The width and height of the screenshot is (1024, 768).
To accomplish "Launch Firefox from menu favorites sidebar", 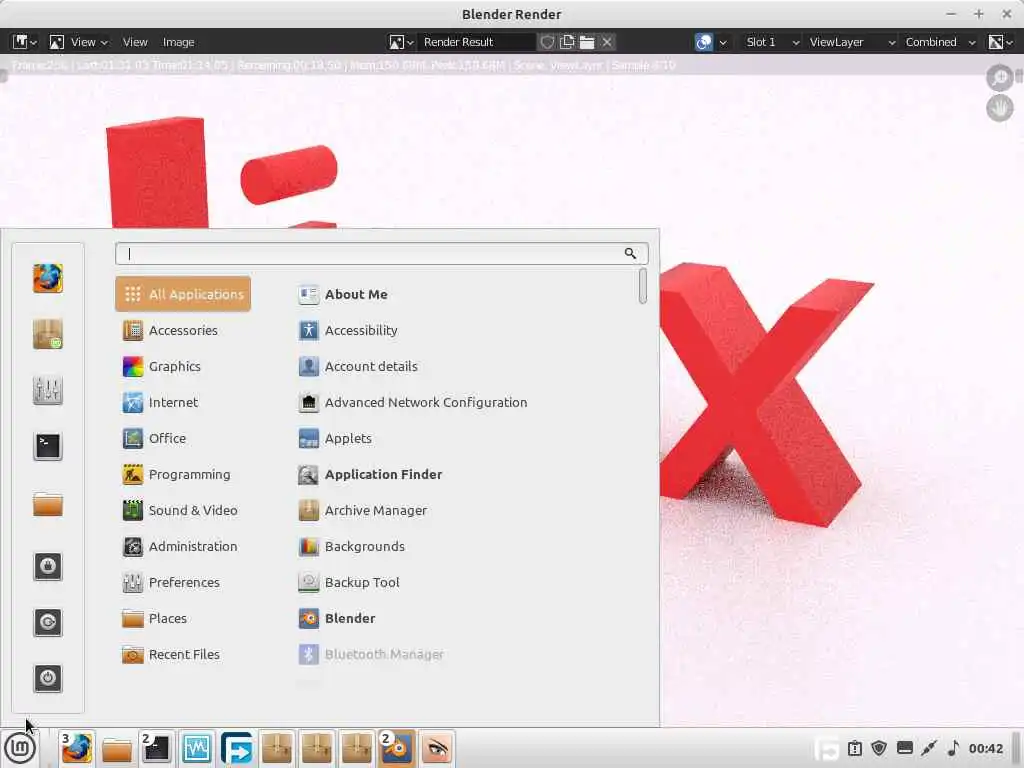I will click(48, 278).
